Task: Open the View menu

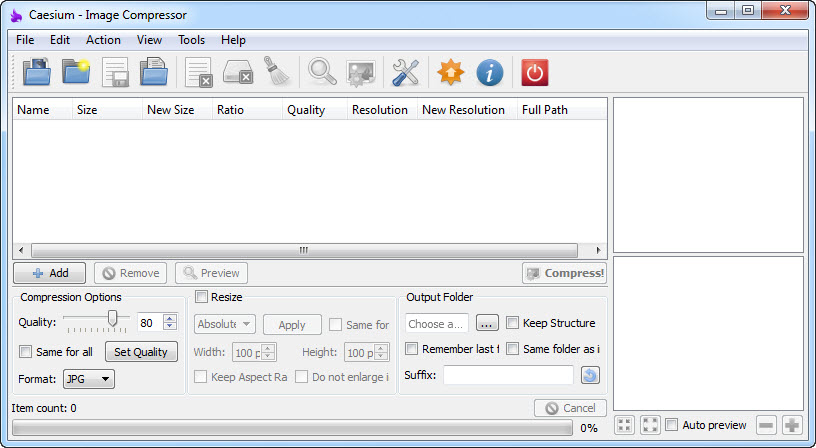Action: (149, 40)
